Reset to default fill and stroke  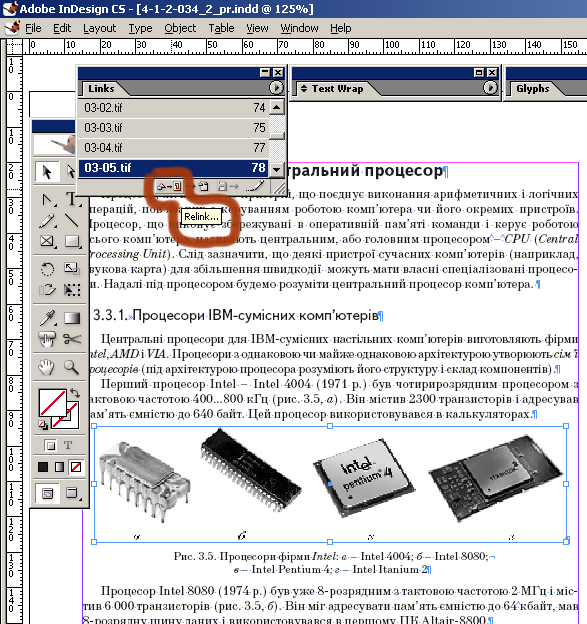43,425
